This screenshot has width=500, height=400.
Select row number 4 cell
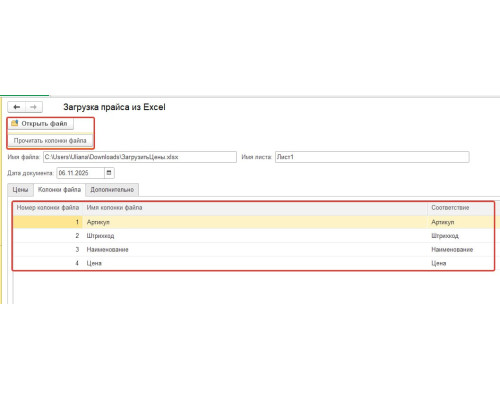click(48, 263)
